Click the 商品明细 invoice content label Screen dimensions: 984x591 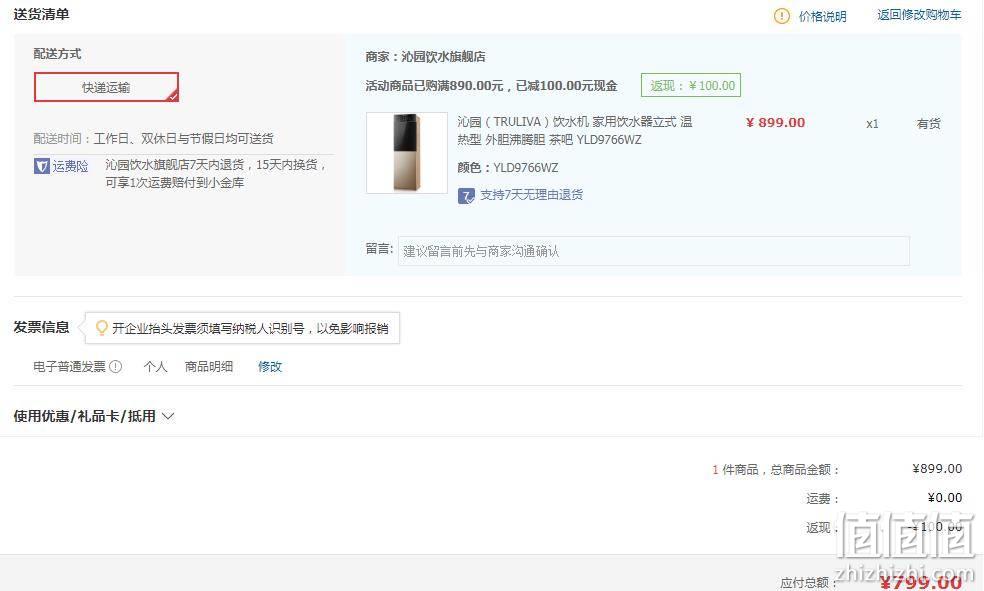[209, 366]
